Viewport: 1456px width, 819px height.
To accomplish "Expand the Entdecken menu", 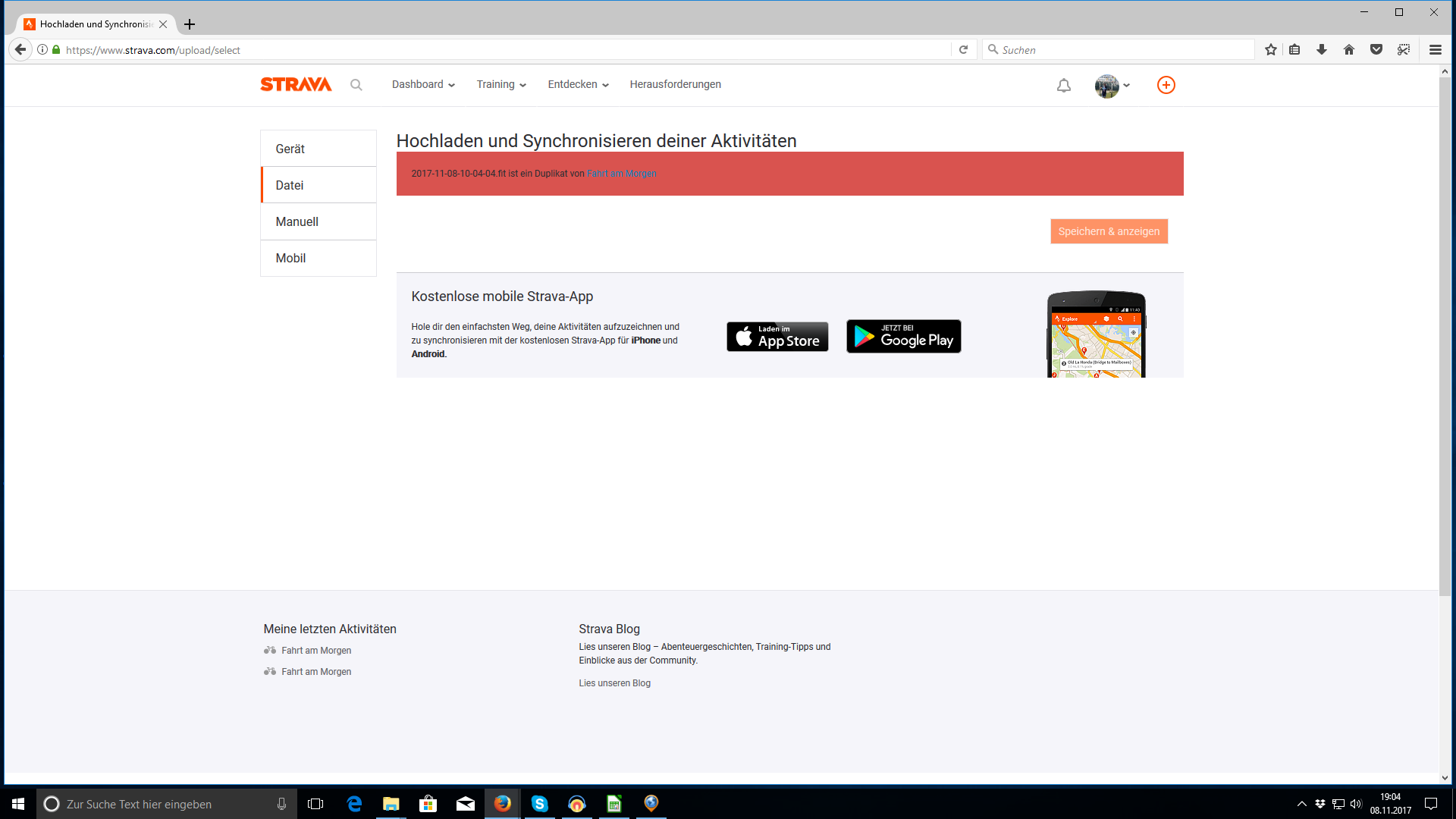I will pos(578,84).
